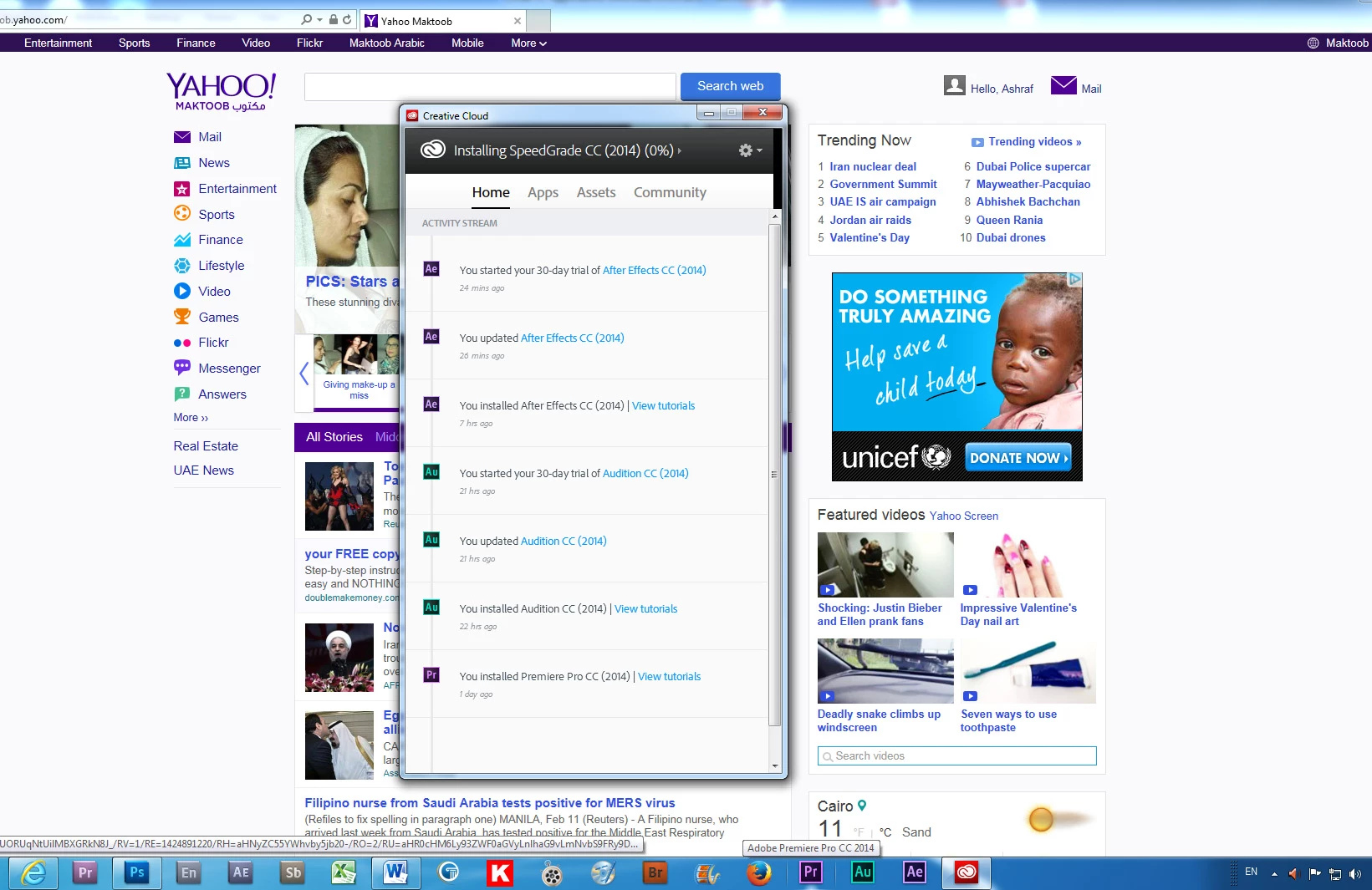
Task: Click Creative Cloud taskbar icon
Action: coord(967,873)
